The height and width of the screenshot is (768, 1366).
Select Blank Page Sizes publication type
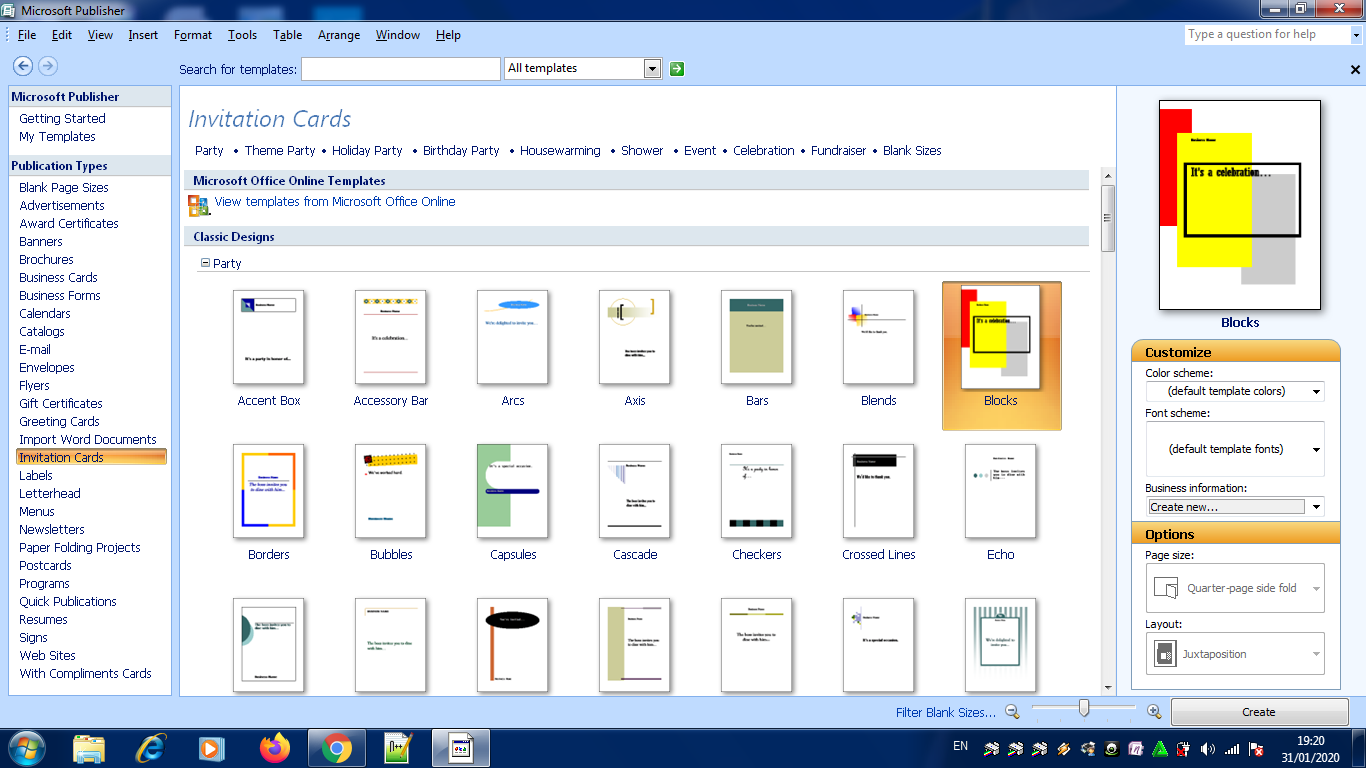point(64,188)
